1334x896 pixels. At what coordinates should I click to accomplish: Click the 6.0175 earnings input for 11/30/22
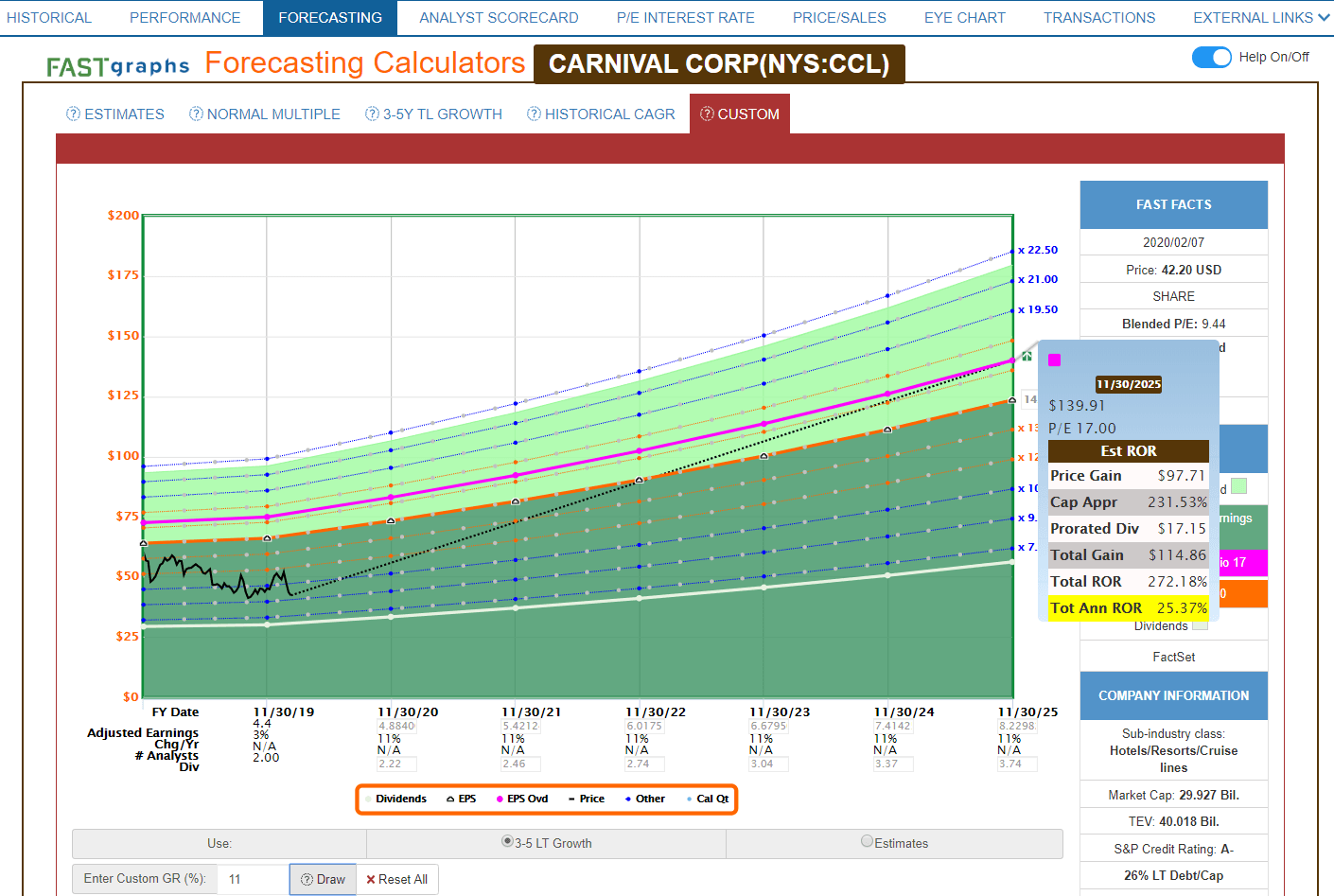point(644,727)
